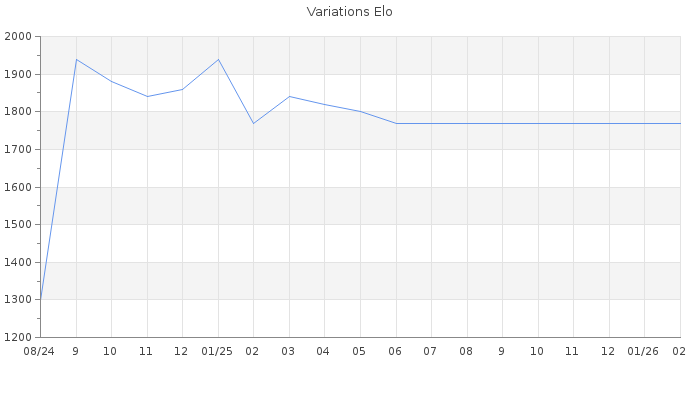This screenshot has width=700, height=400.
Task: Select the 05 month label on the x-axis
Action: tap(360, 352)
